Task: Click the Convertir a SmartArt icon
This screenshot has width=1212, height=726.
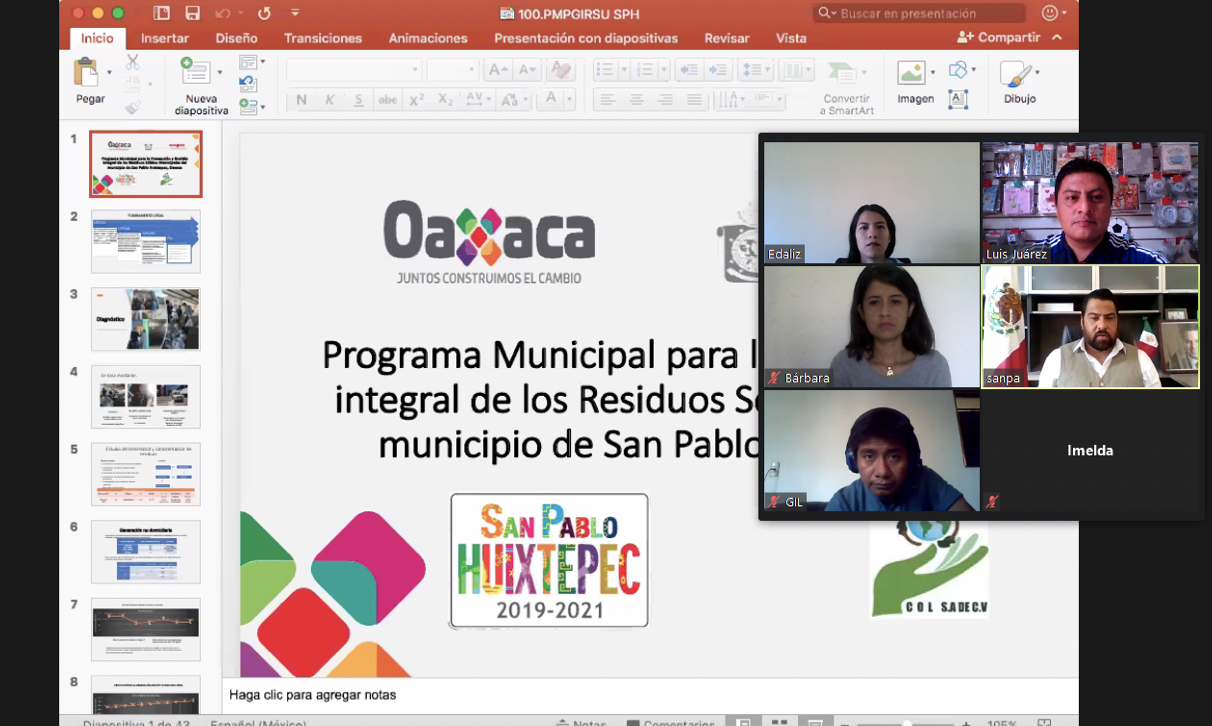Action: click(x=842, y=73)
